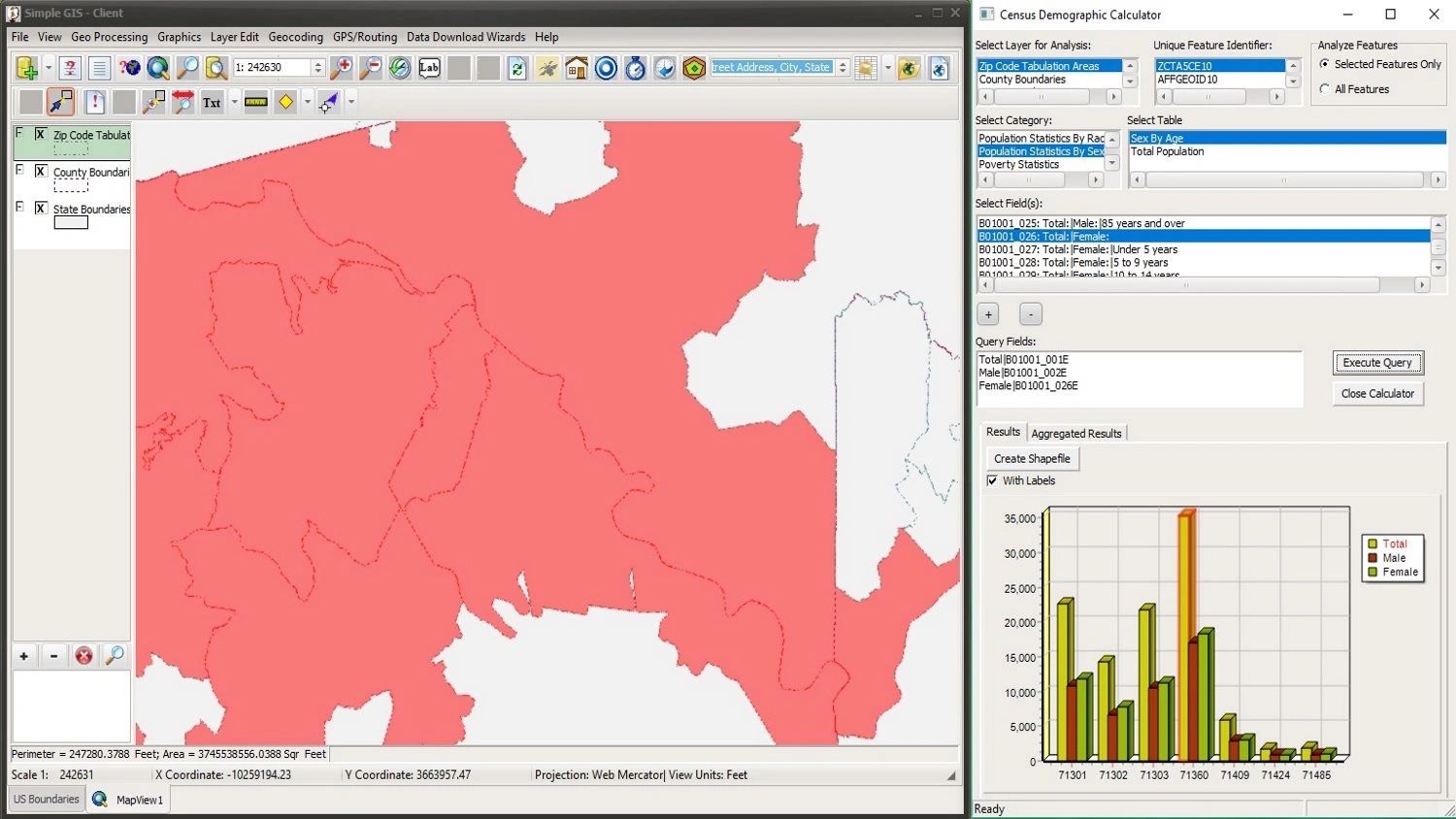The height and width of the screenshot is (819, 1456).
Task: Activate the Txt text annotation tool
Action: click(x=212, y=102)
